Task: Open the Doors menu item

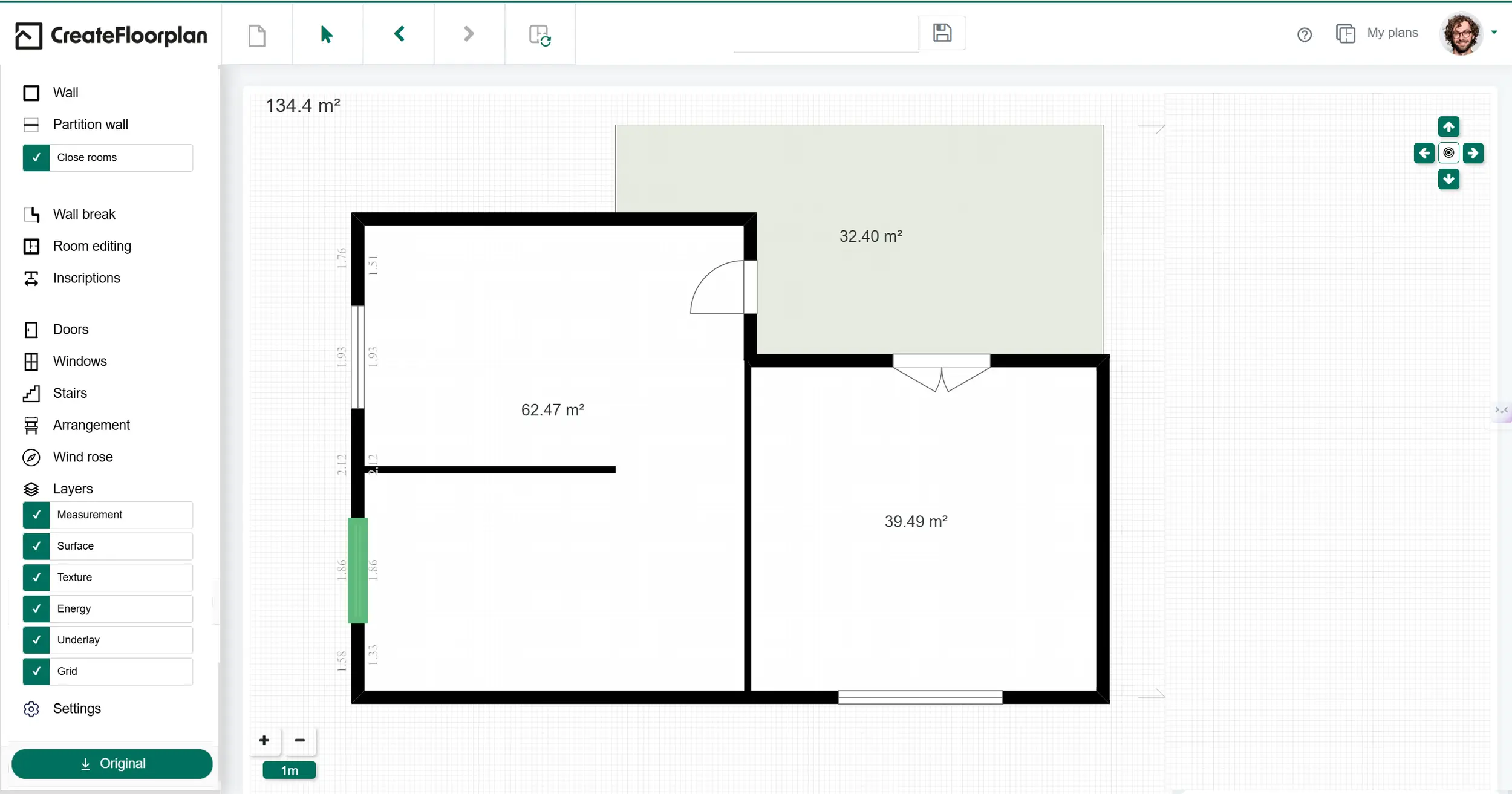Action: tap(70, 330)
